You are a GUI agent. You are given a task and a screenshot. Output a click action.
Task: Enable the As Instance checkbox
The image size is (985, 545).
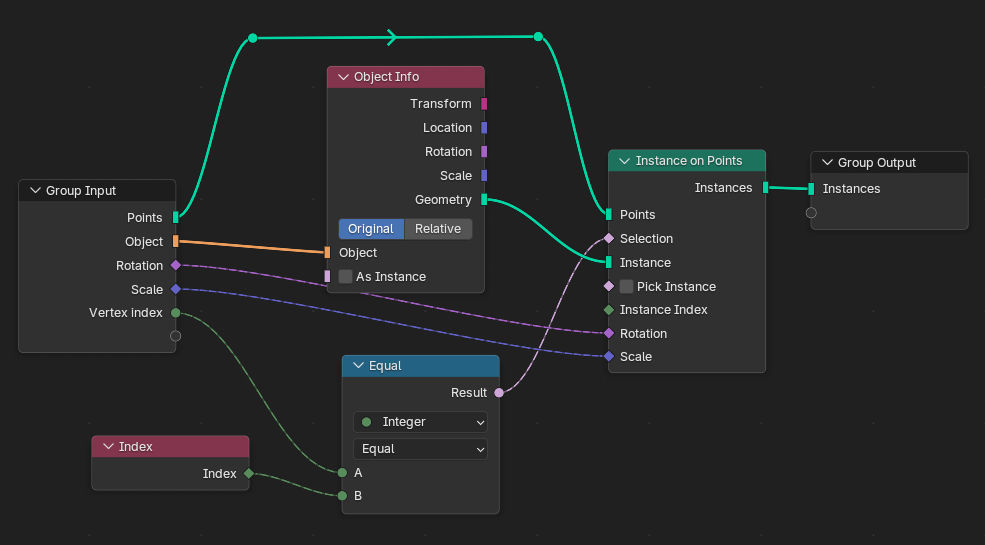coord(345,276)
